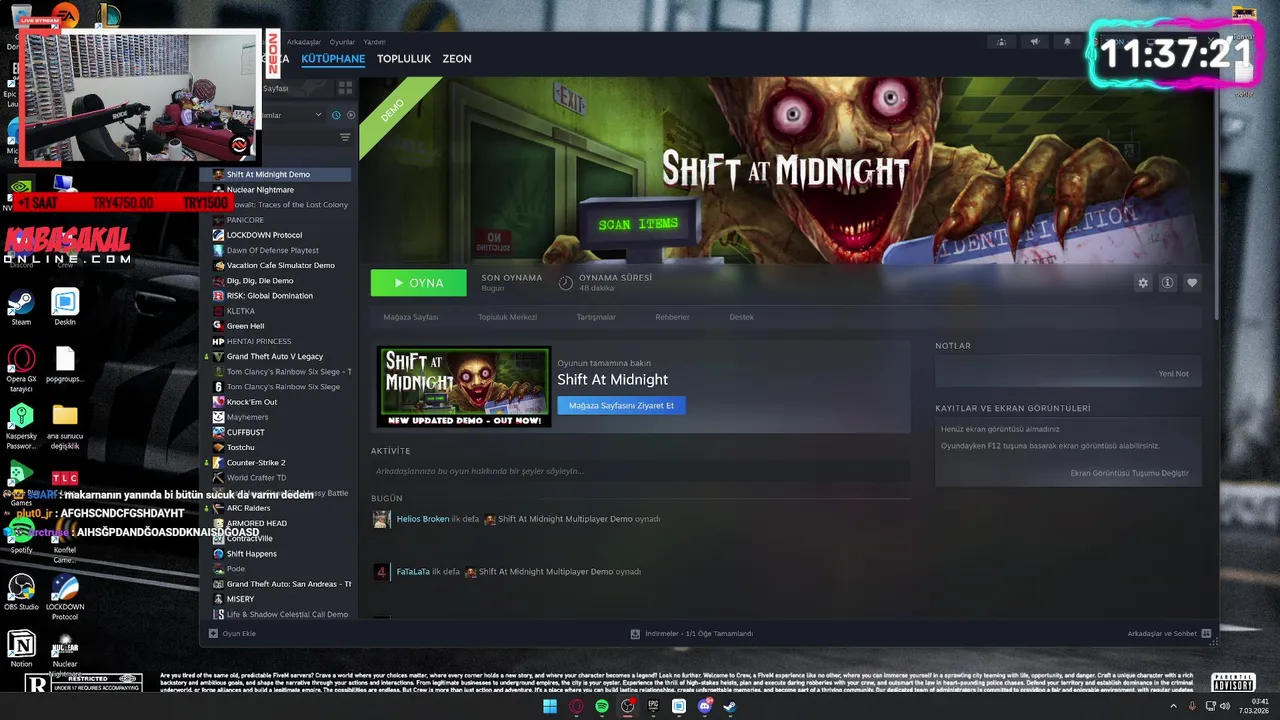This screenshot has height=720, width=1280.
Task: Open Kaspersky Password desktop shortcut
Action: [21, 426]
